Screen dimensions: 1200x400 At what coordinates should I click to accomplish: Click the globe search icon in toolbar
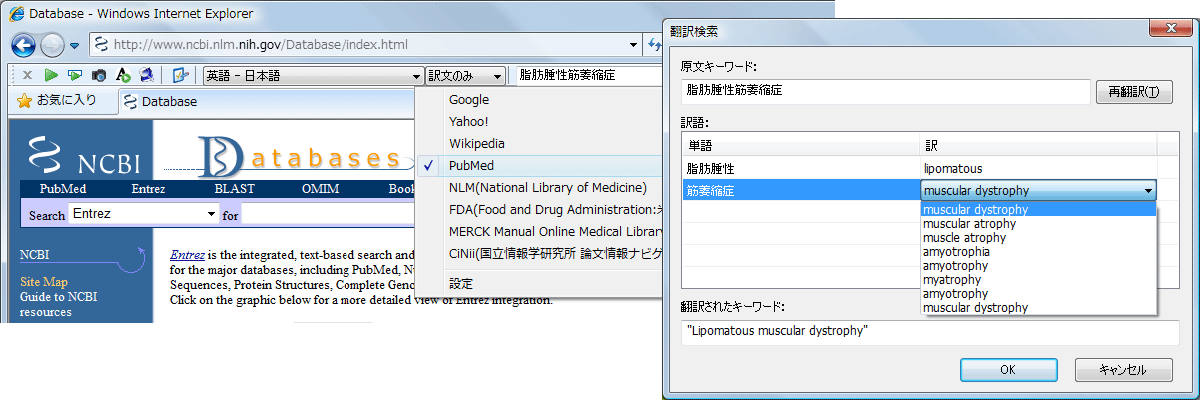(146, 75)
